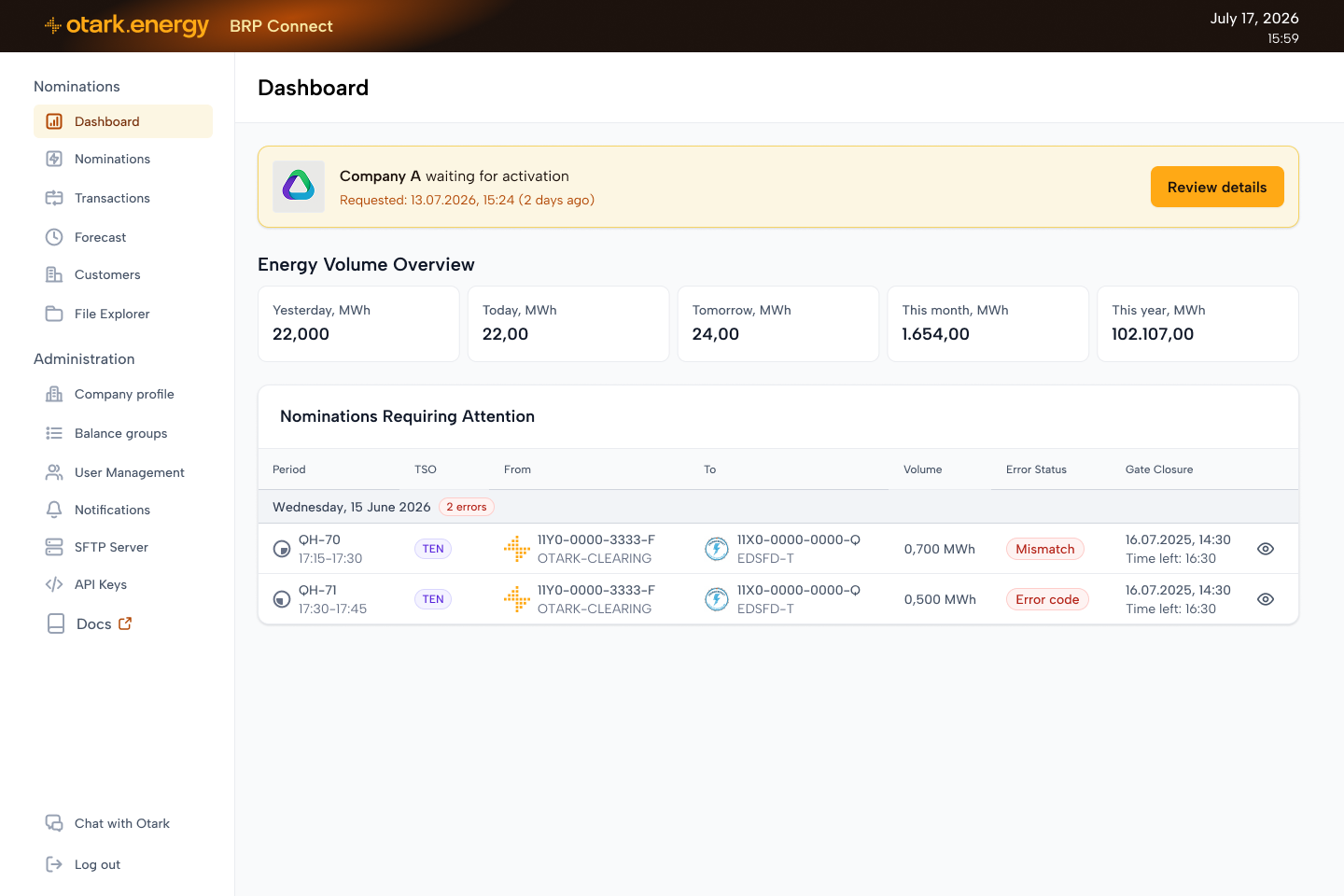Screen dimensions: 1344x896
Task: Click the Chat with Otark icon
Action: (x=54, y=823)
